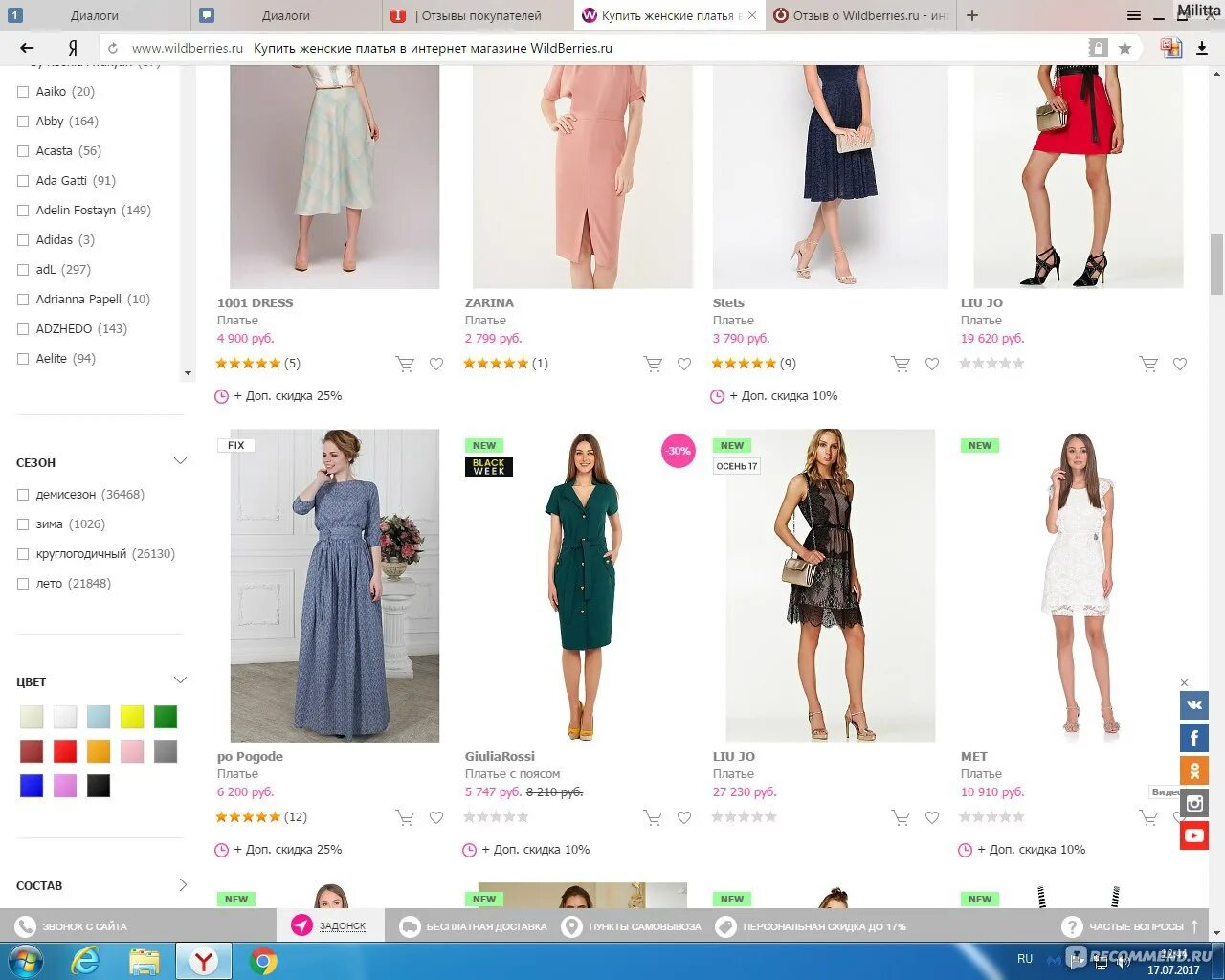Filter by black color swatch

tap(99, 786)
